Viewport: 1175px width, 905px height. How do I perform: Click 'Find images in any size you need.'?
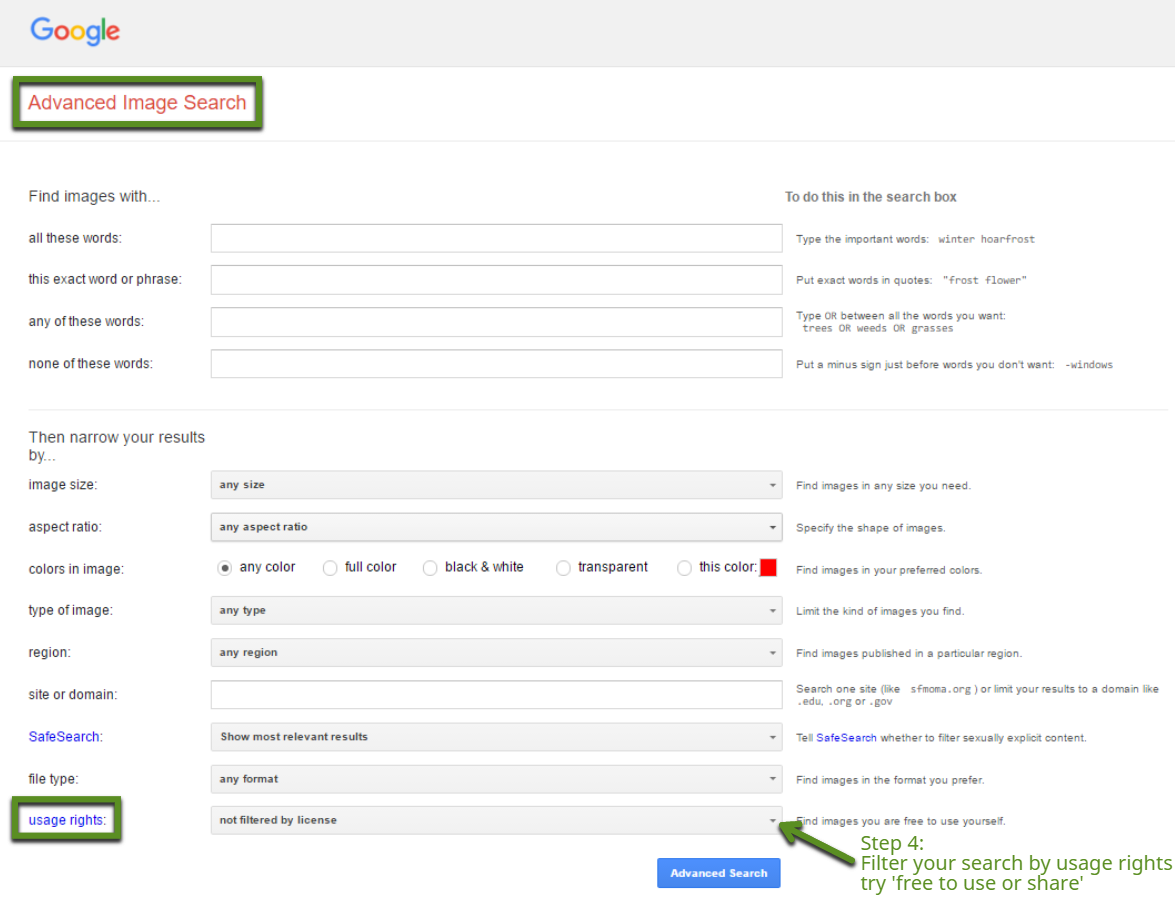pos(883,485)
